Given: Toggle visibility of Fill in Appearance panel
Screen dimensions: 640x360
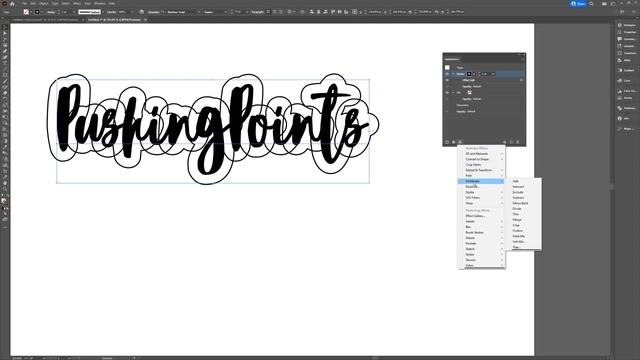Looking at the screenshot, I should (x=447, y=93).
